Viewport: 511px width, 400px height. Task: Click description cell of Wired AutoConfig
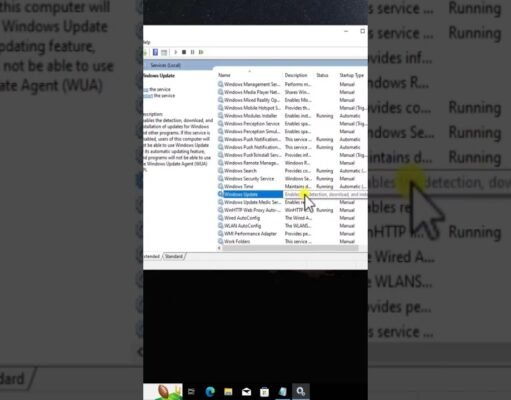298,218
